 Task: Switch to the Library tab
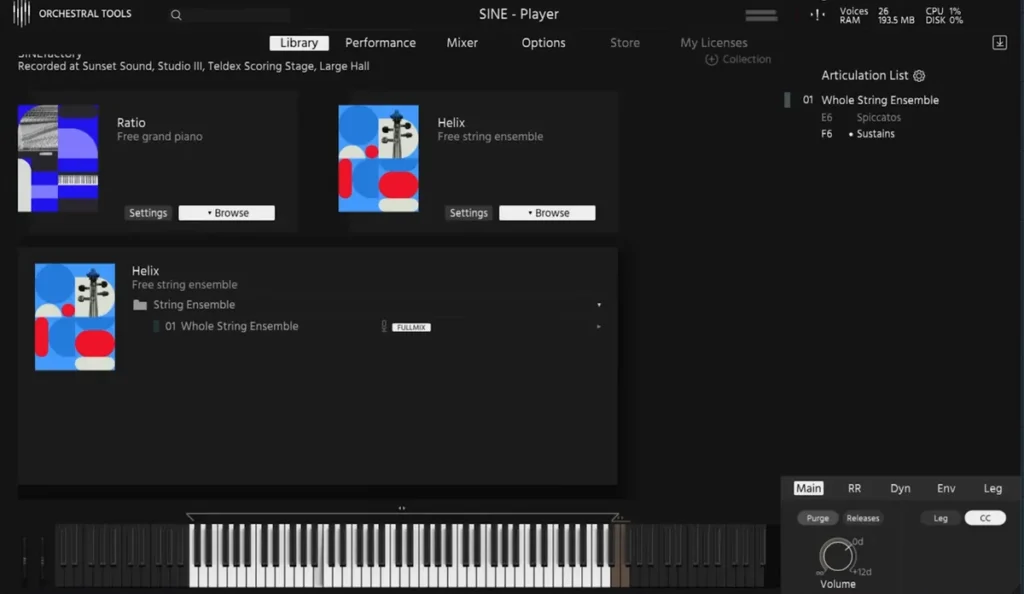tap(298, 42)
